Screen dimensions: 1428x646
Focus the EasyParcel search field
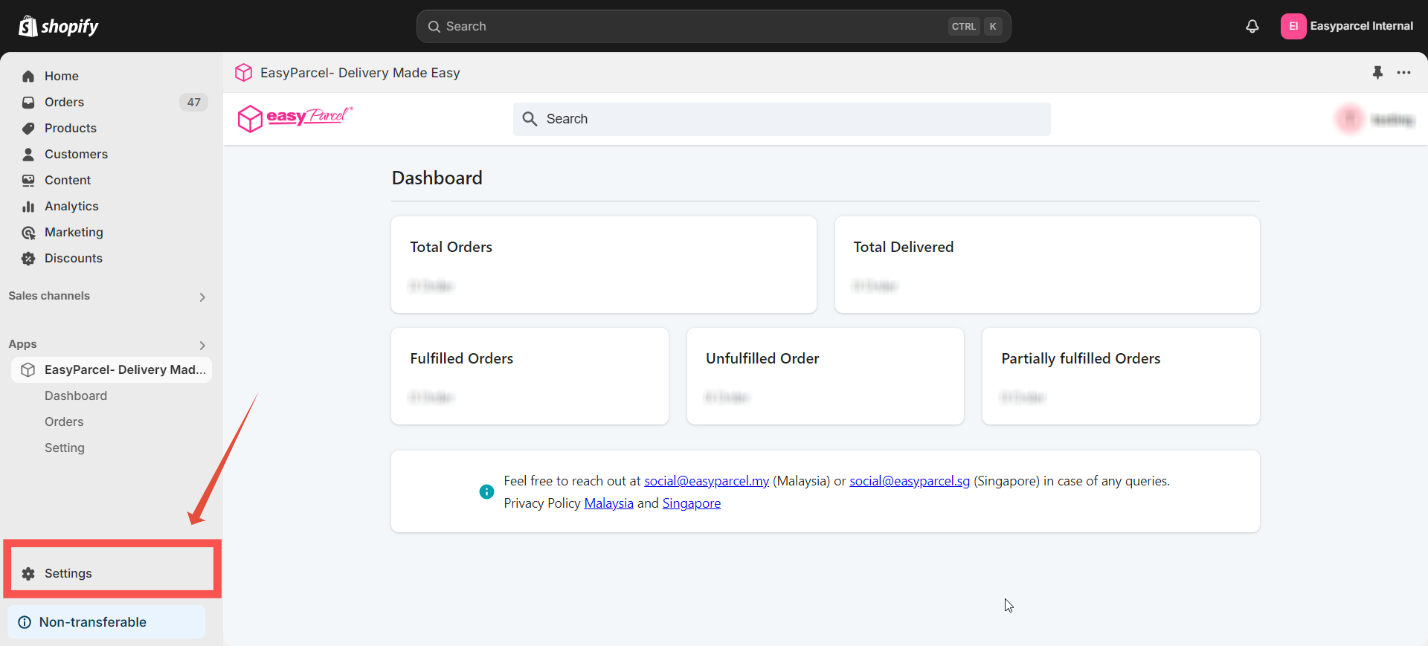[x=782, y=119]
